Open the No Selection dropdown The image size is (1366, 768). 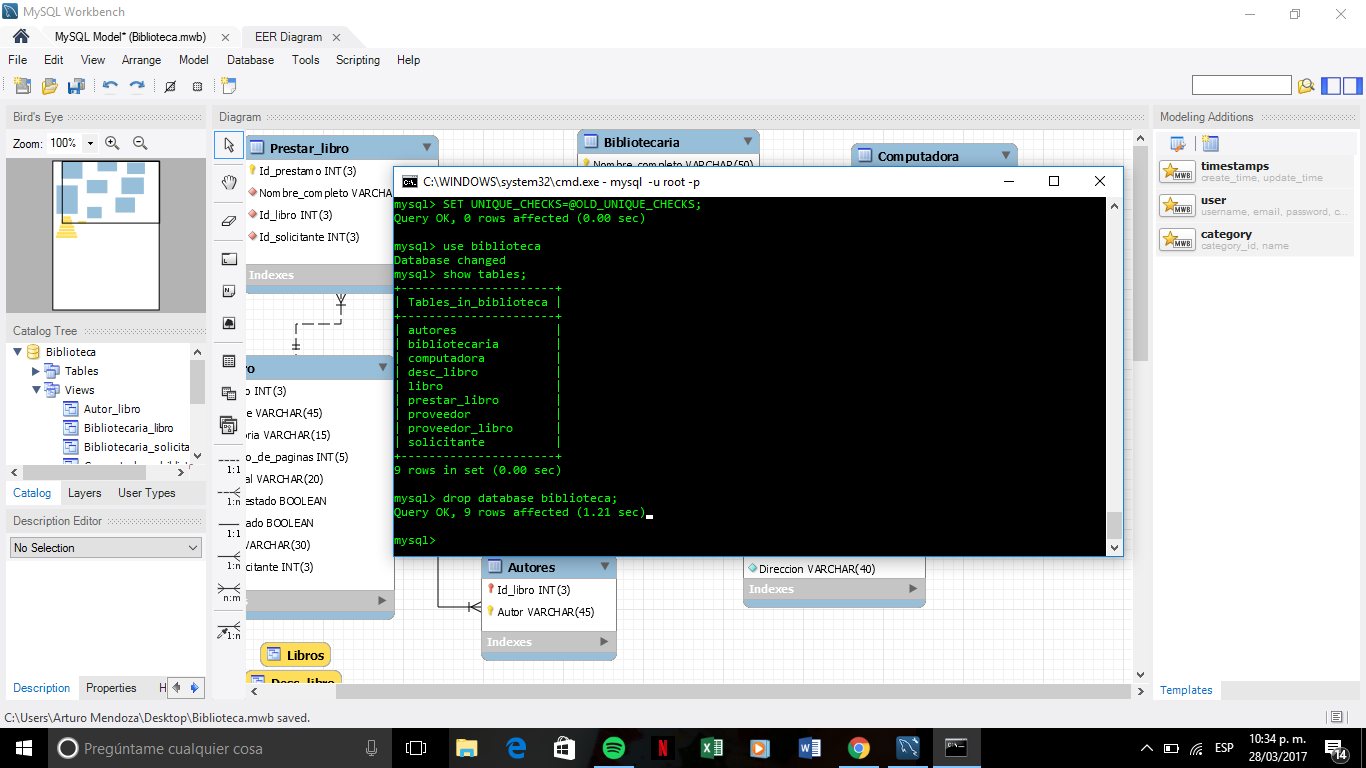coord(106,548)
